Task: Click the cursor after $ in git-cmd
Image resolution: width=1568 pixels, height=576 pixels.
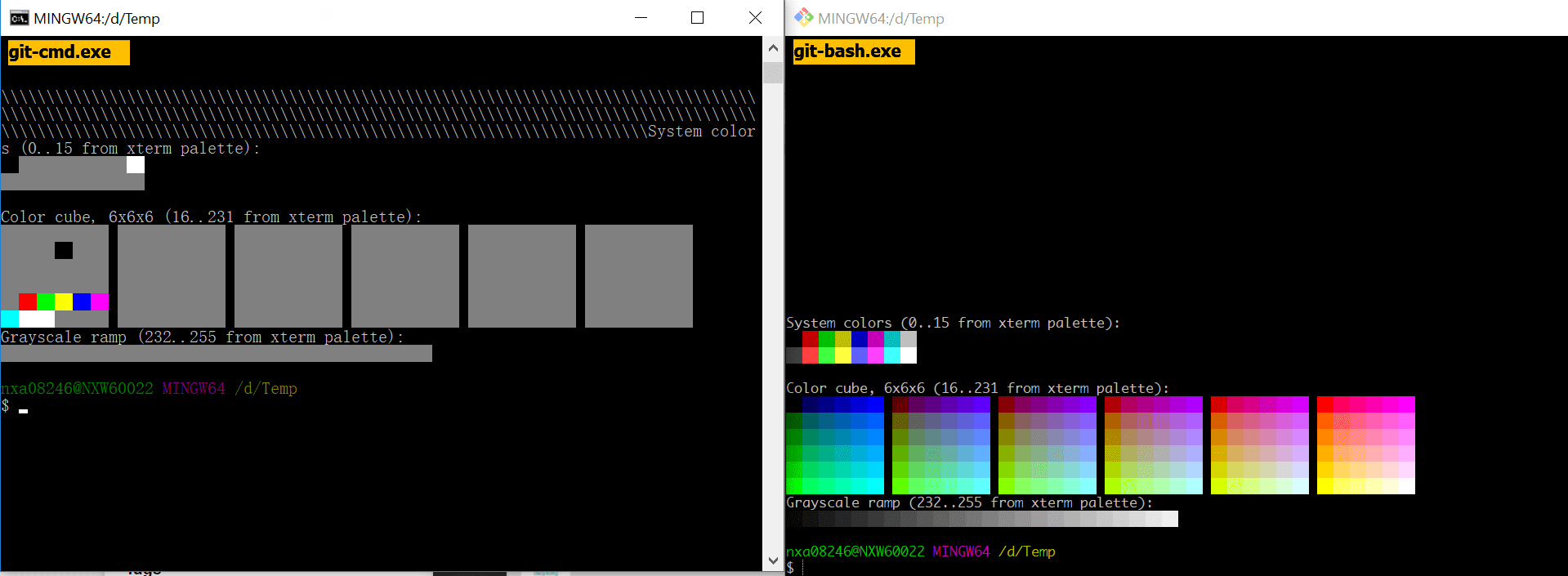Action: point(24,411)
